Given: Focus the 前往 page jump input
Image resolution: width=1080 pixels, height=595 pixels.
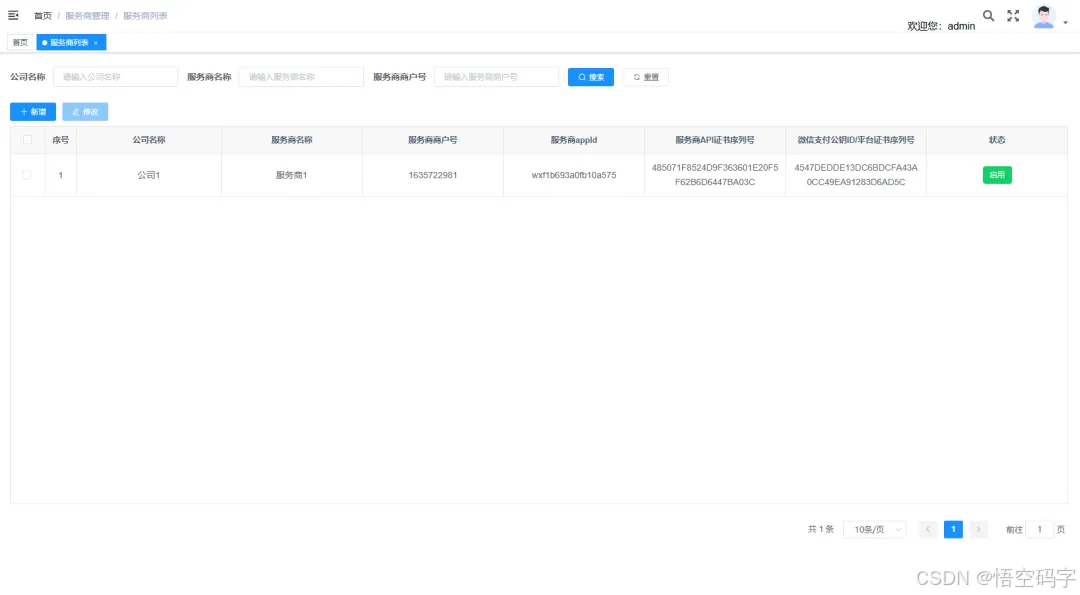Looking at the screenshot, I should click(x=1039, y=530).
